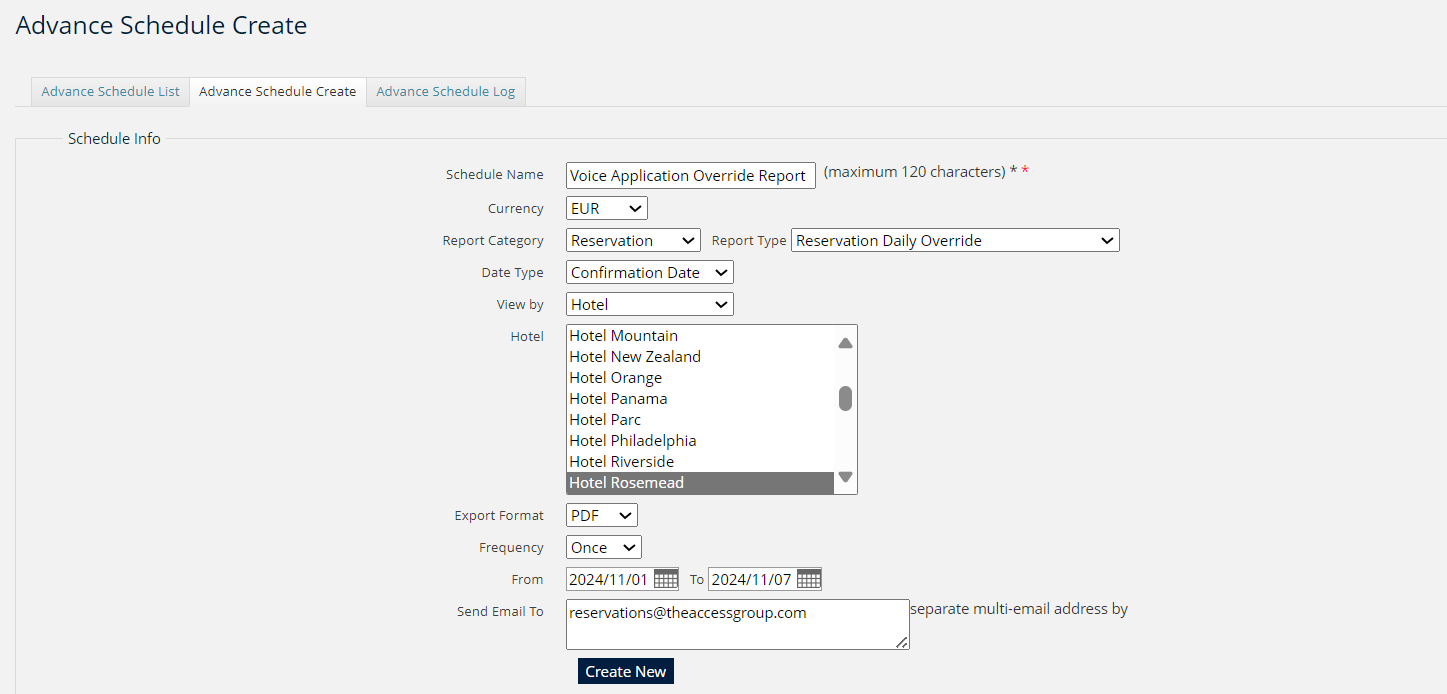Screen dimensions: 1447x694
Task: Open the Currency dropdown showing EUR
Action: [607, 208]
